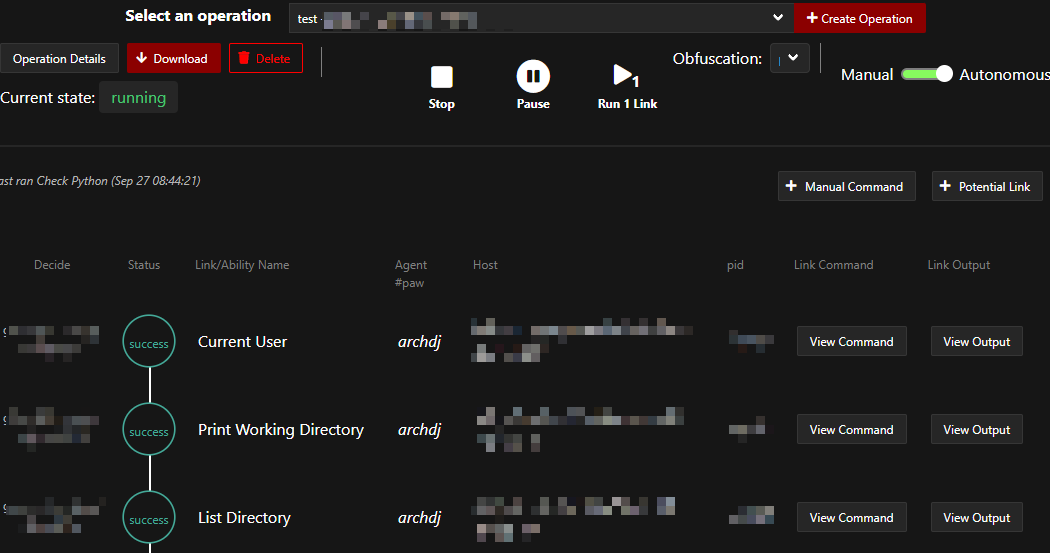Click the Link Command column header

834,265
